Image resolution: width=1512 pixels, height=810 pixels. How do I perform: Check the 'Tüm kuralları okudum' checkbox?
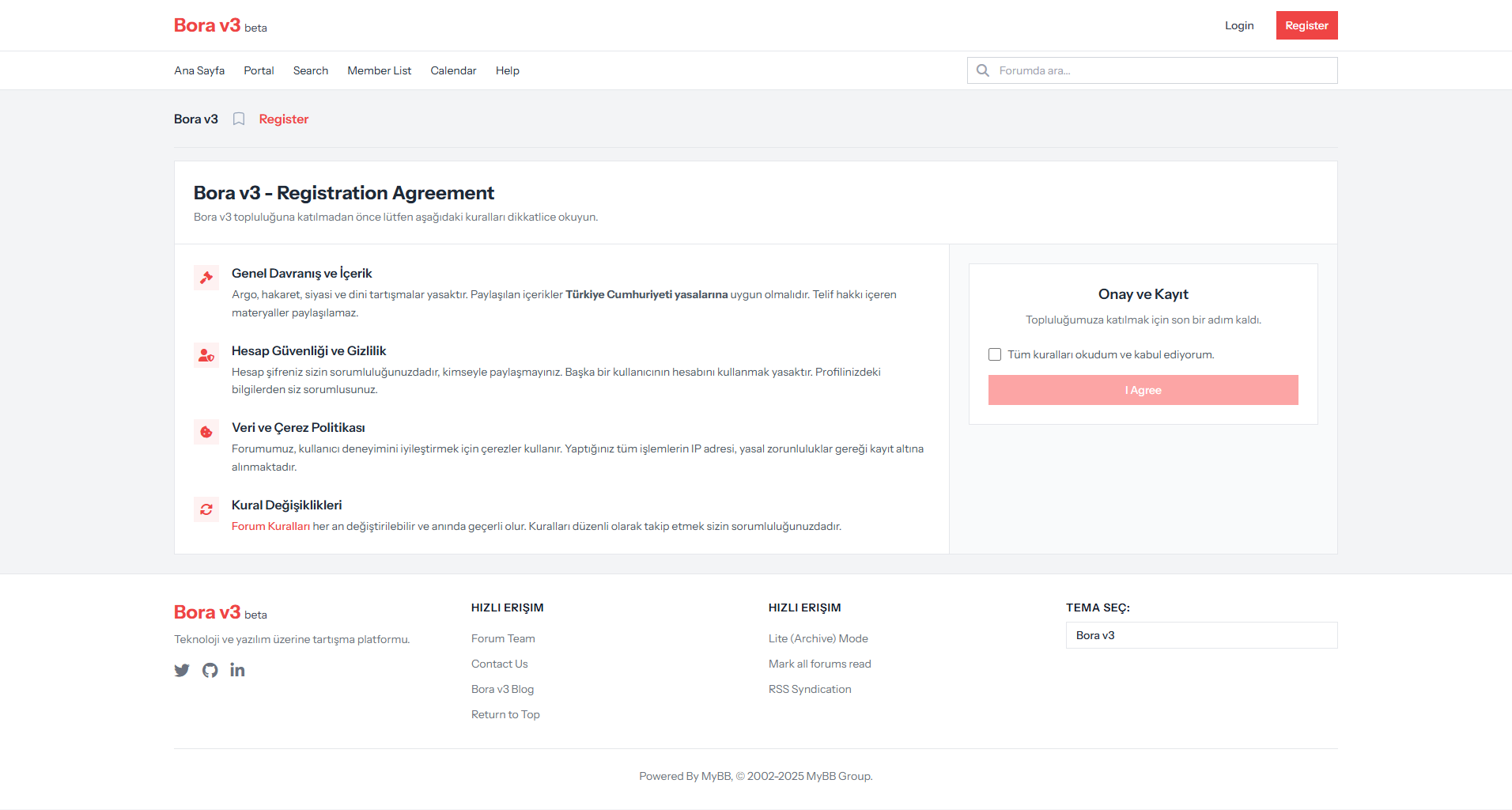(x=995, y=354)
